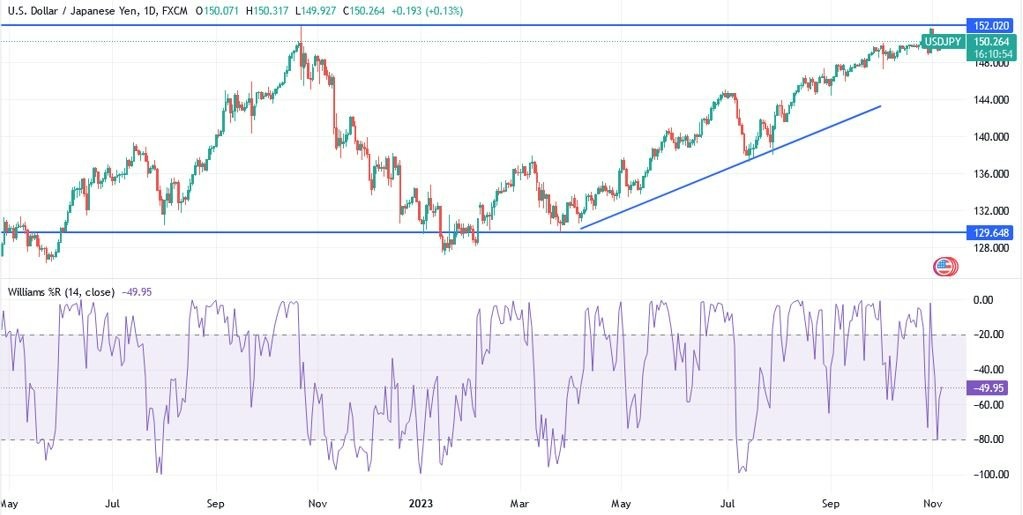
Task: Click the 0.00 indicator axis label
Action: click(983, 300)
